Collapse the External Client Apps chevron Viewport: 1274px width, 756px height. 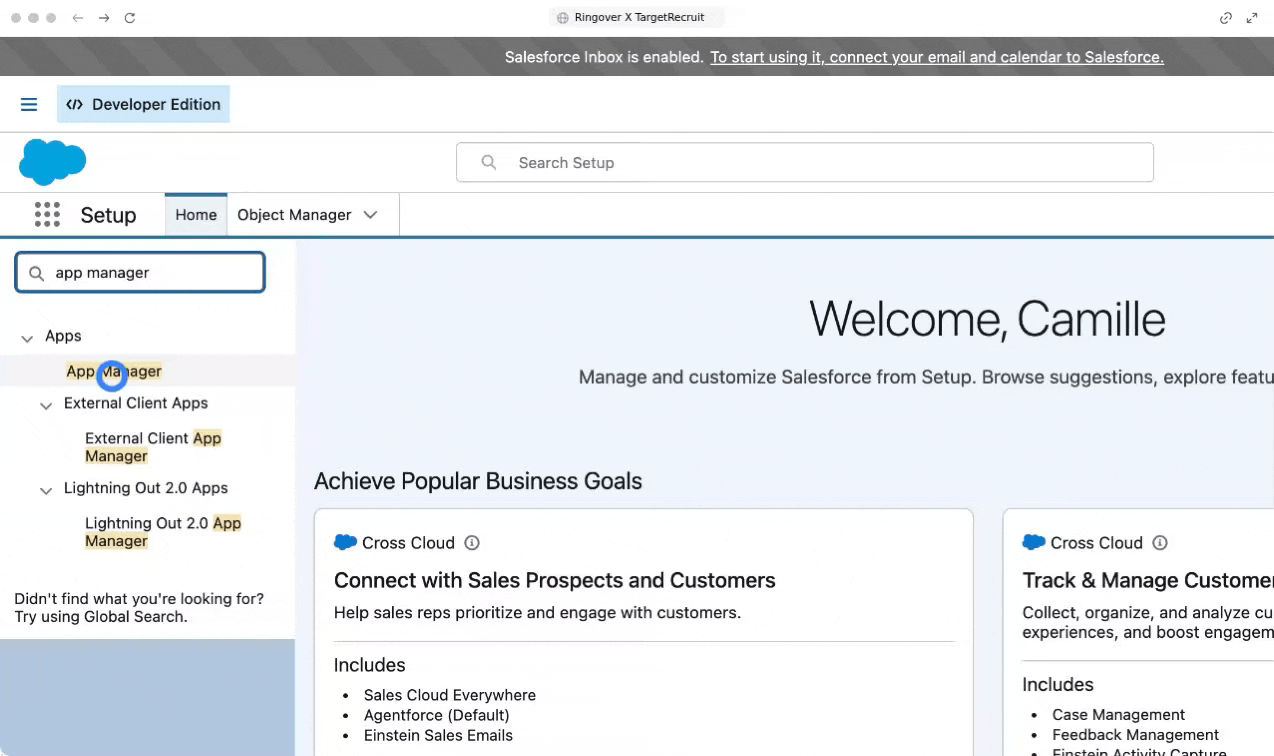click(46, 405)
